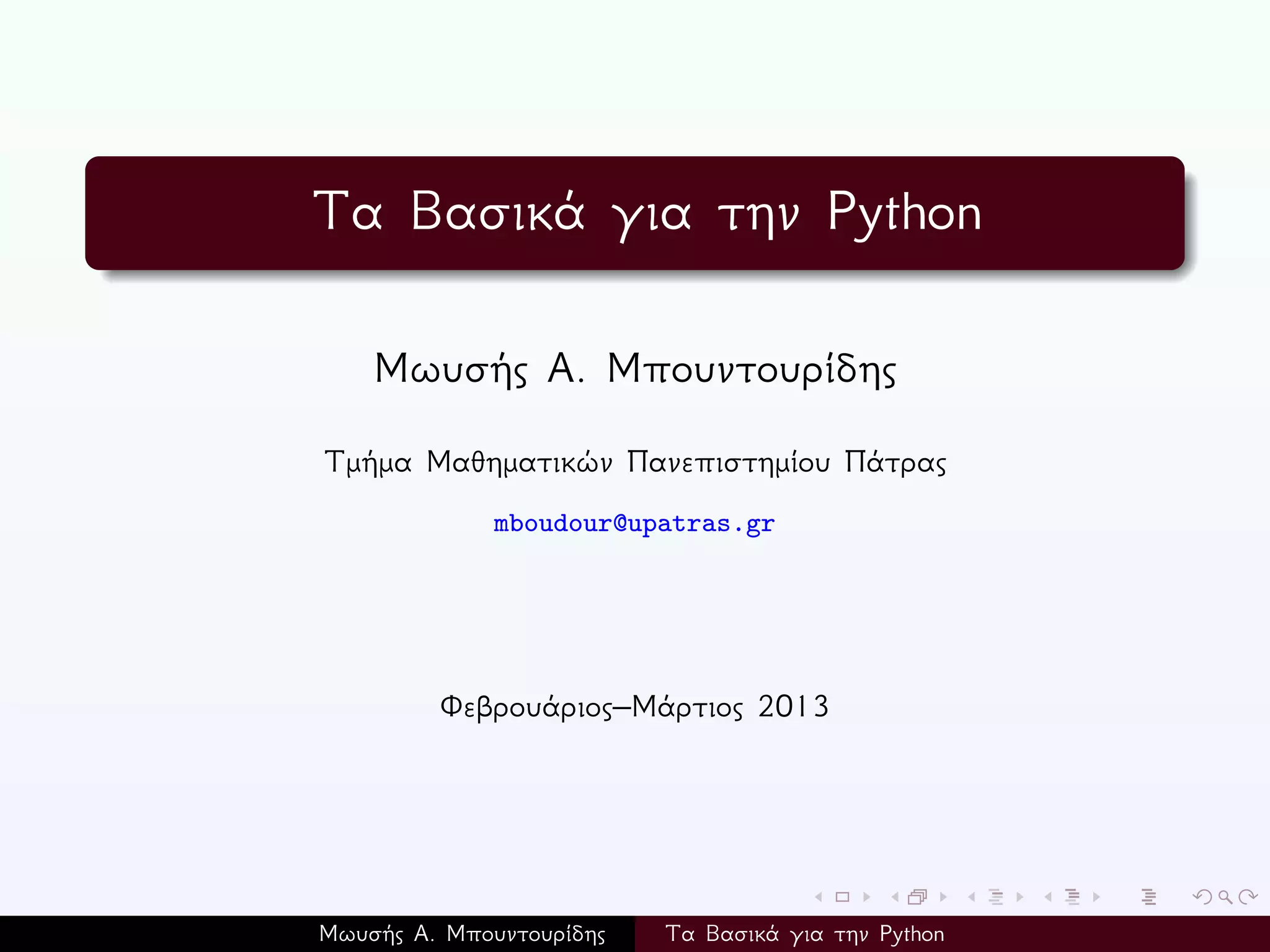Click the presentation appendix lines icon
The image size is (1270, 952).
1148,897
